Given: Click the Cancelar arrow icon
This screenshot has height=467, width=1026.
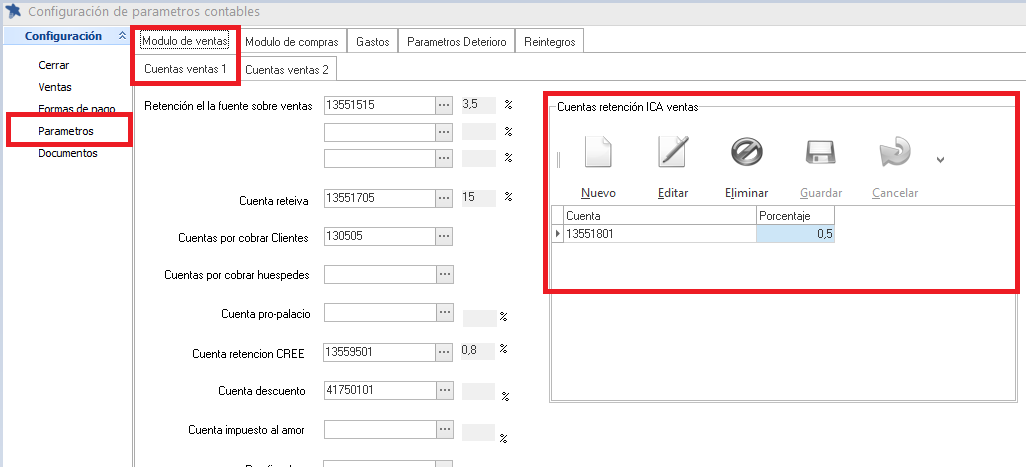Looking at the screenshot, I should click(894, 153).
